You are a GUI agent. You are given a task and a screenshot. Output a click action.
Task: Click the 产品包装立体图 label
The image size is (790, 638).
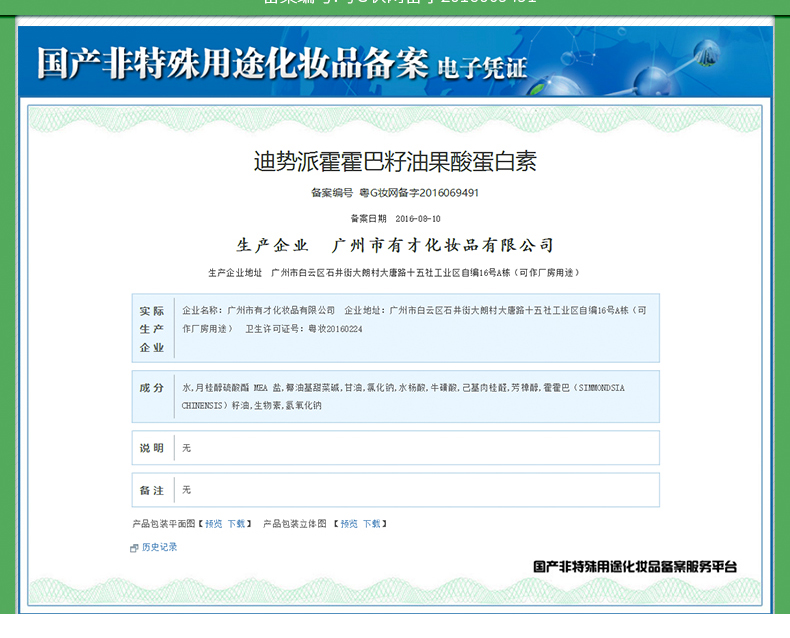tap(295, 524)
